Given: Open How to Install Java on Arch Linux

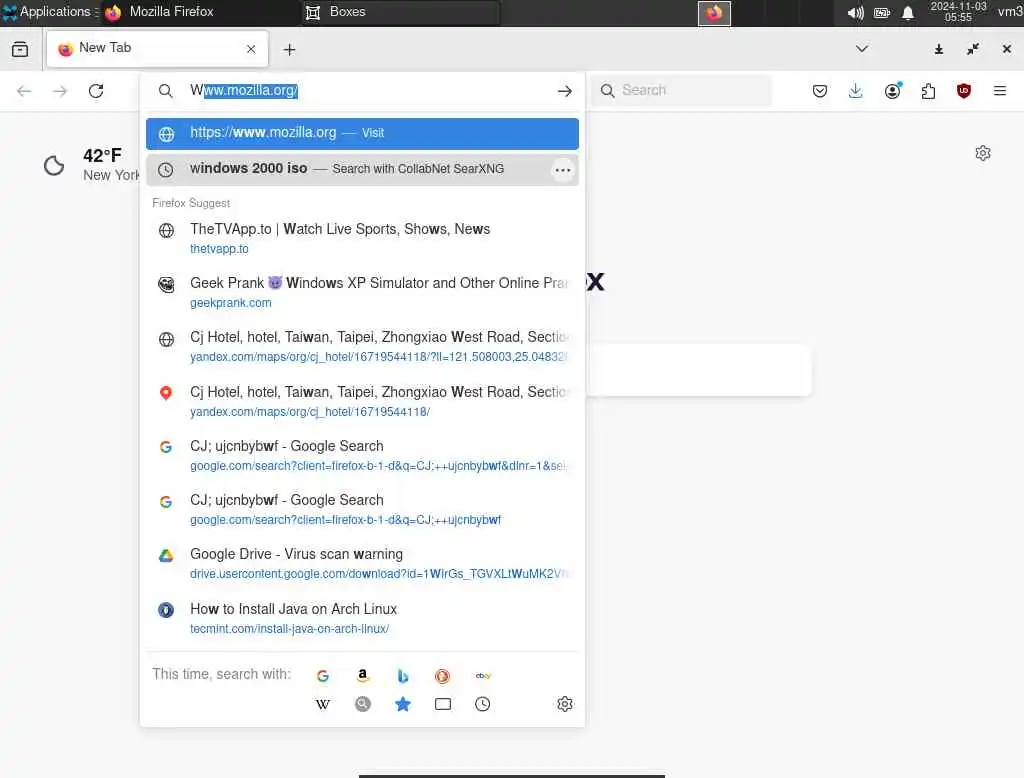Looking at the screenshot, I should coord(362,618).
